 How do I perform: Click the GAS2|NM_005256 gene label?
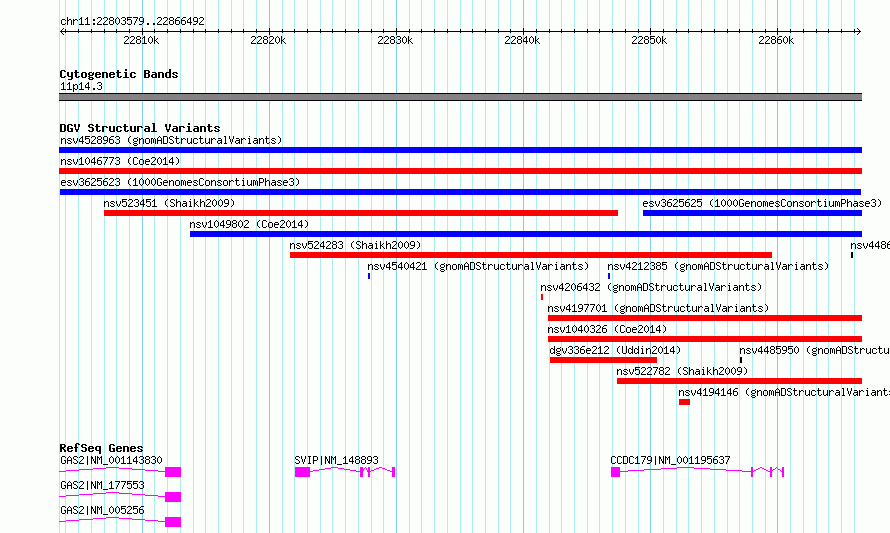102,510
